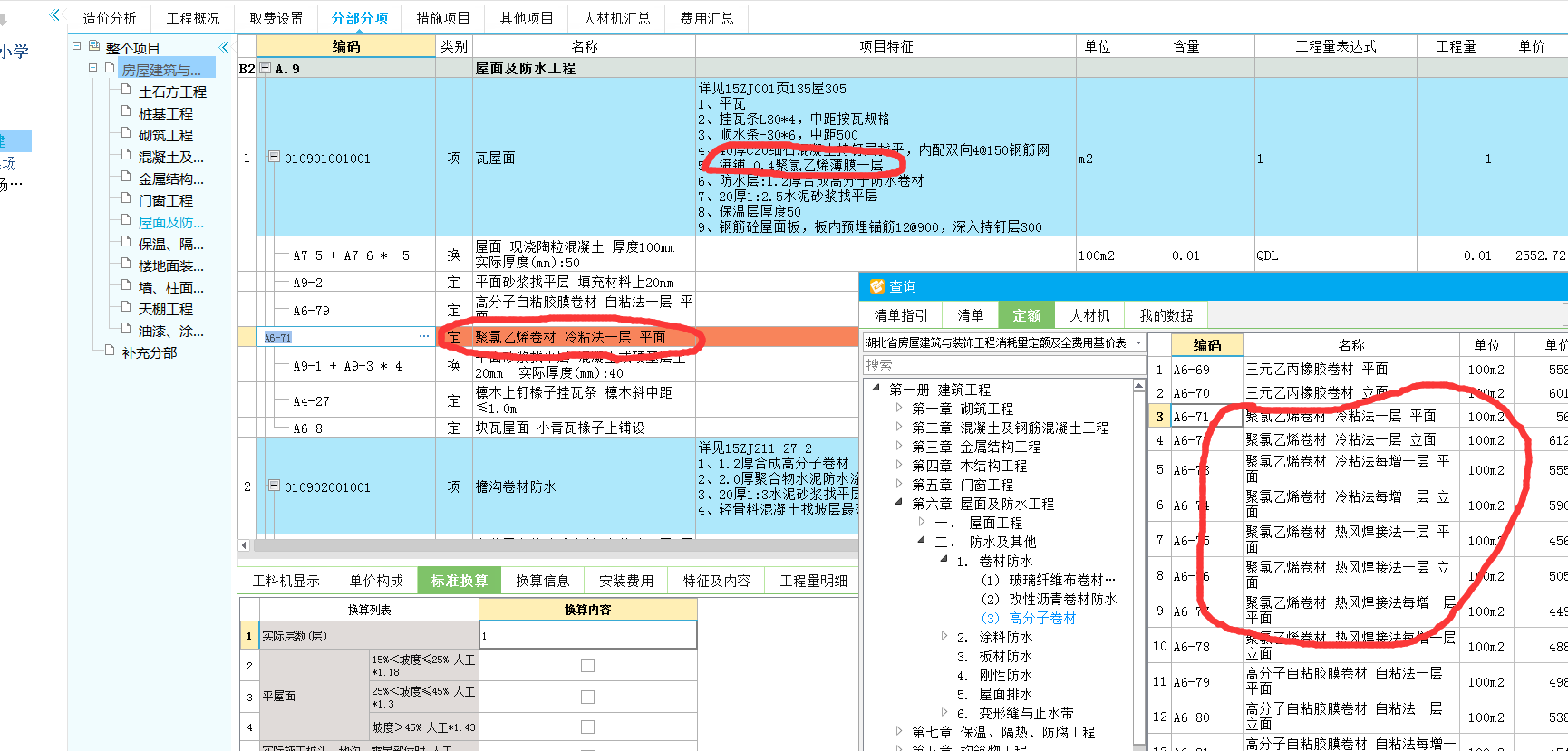This screenshot has height=751, width=1568.
Task: Show the 工料机显示 bottom tab
Action: coord(286,581)
